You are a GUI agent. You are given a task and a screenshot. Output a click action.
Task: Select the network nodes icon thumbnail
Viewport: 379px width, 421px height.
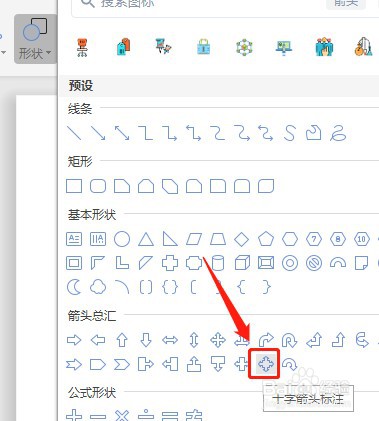244,47
